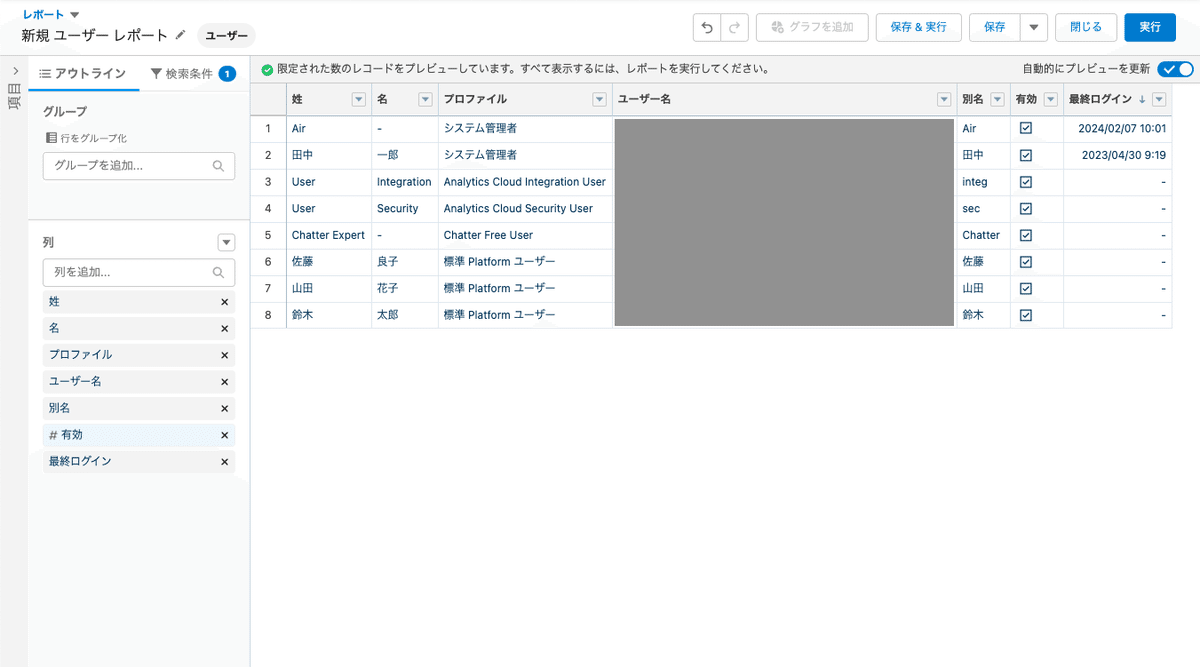Remove the 有効 column with its X
Viewport: 1200px width, 667px height.
tap(224, 435)
